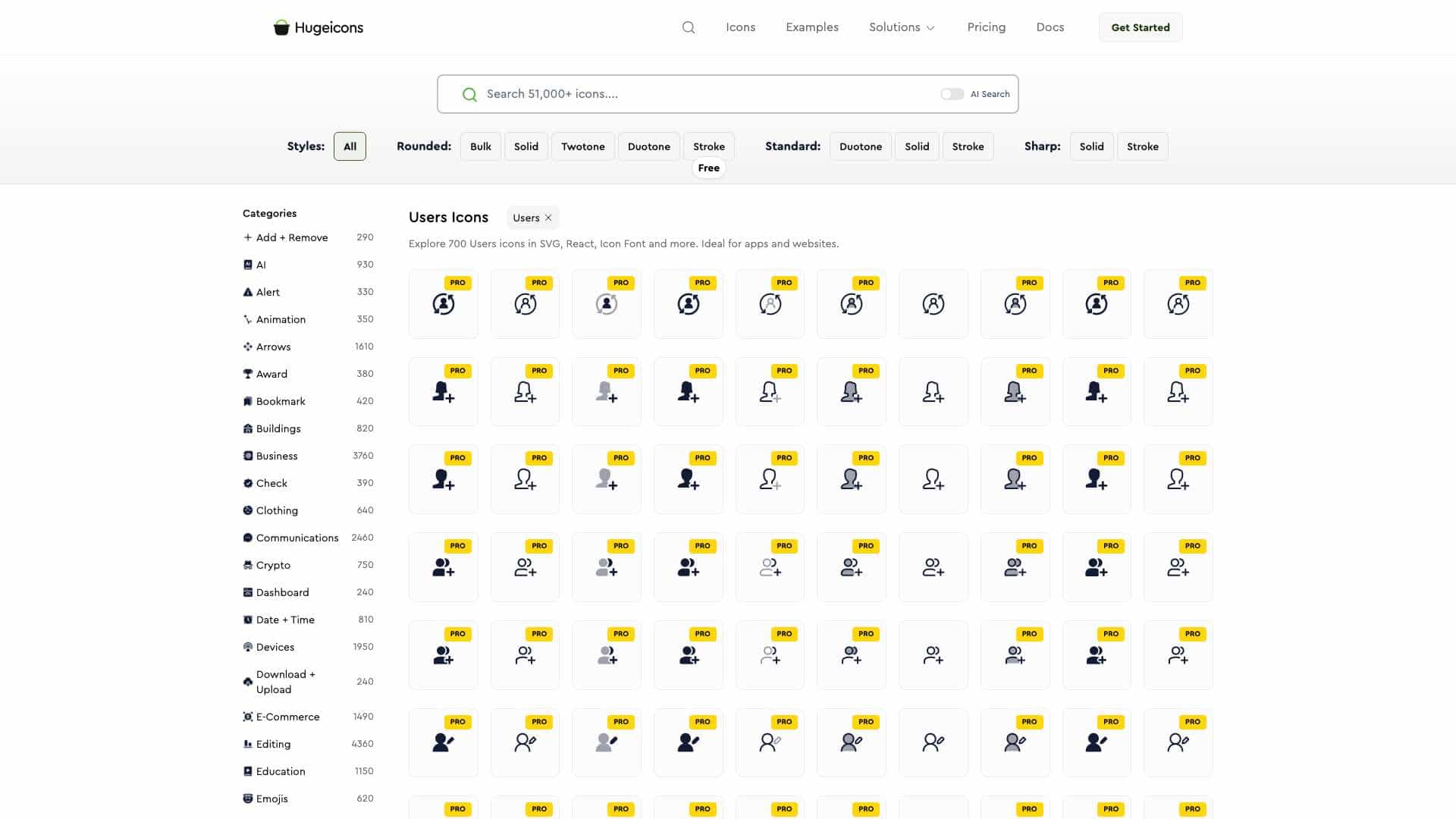Open the Editing category

coord(308,744)
